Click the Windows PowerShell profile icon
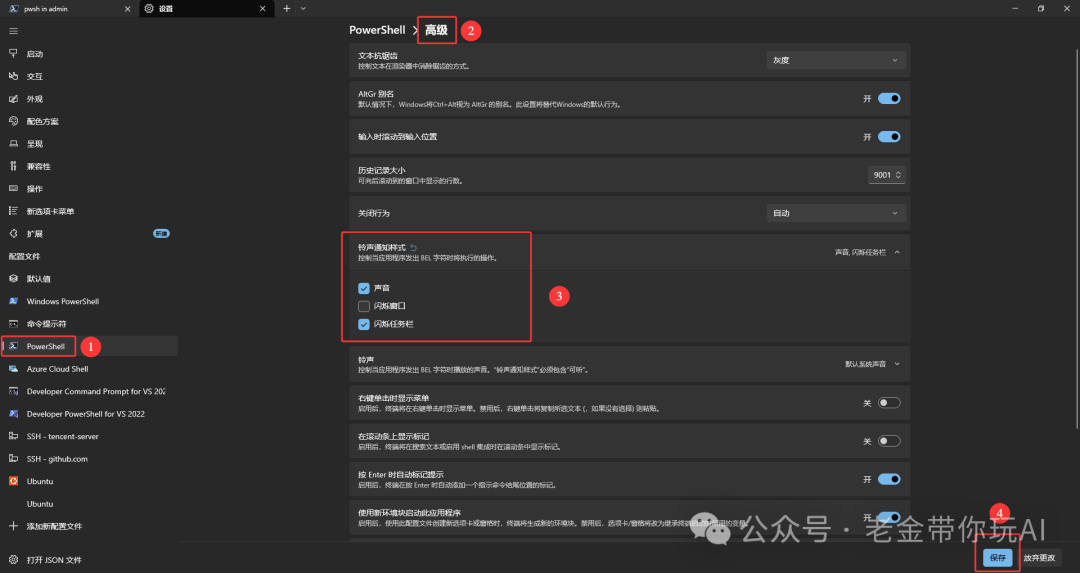This screenshot has width=1080, height=573. pyautogui.click(x=13, y=301)
